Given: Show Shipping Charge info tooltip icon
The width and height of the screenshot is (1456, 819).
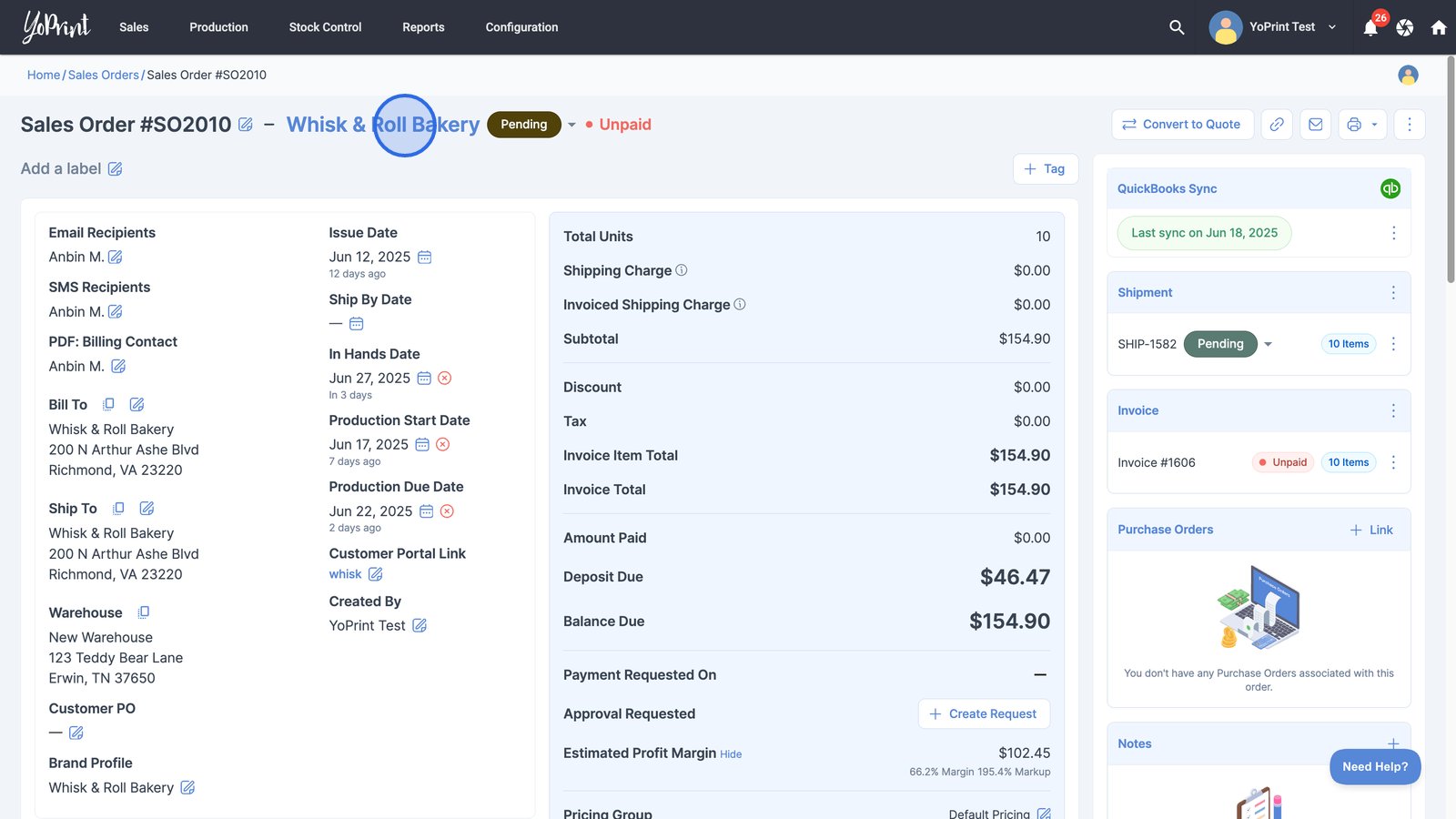Looking at the screenshot, I should pyautogui.click(x=682, y=270).
